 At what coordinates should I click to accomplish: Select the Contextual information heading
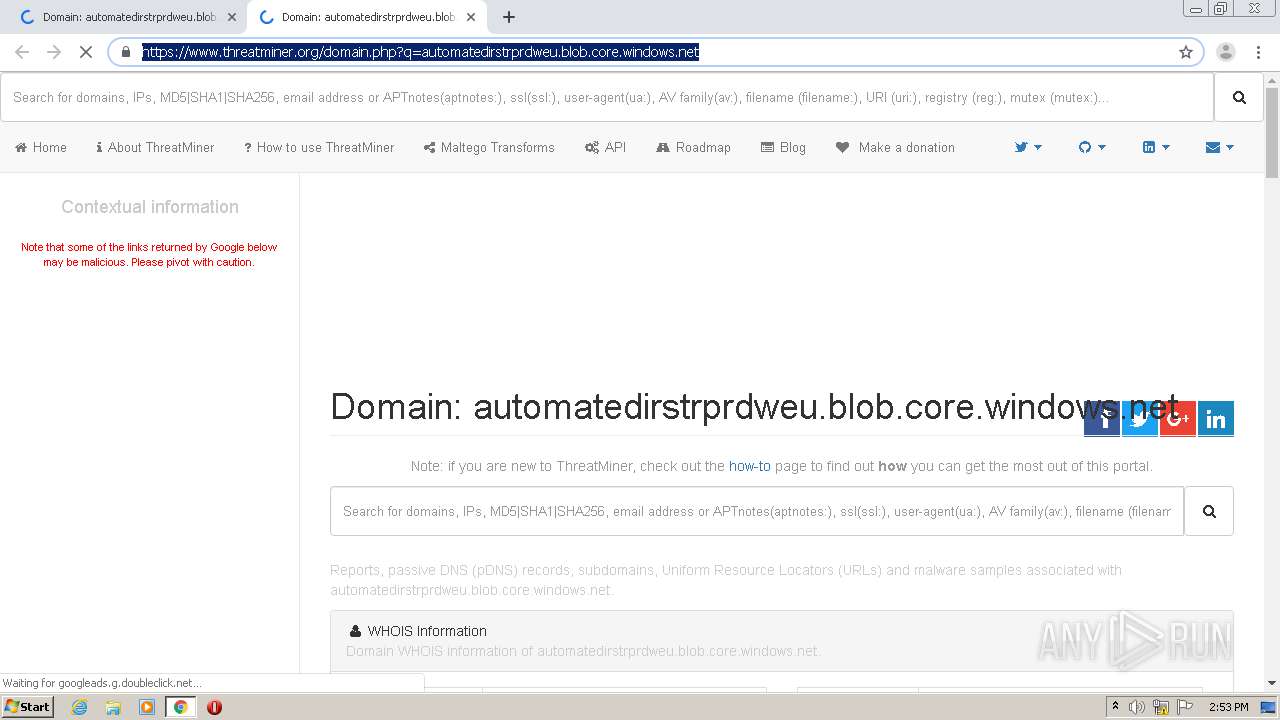(150, 207)
